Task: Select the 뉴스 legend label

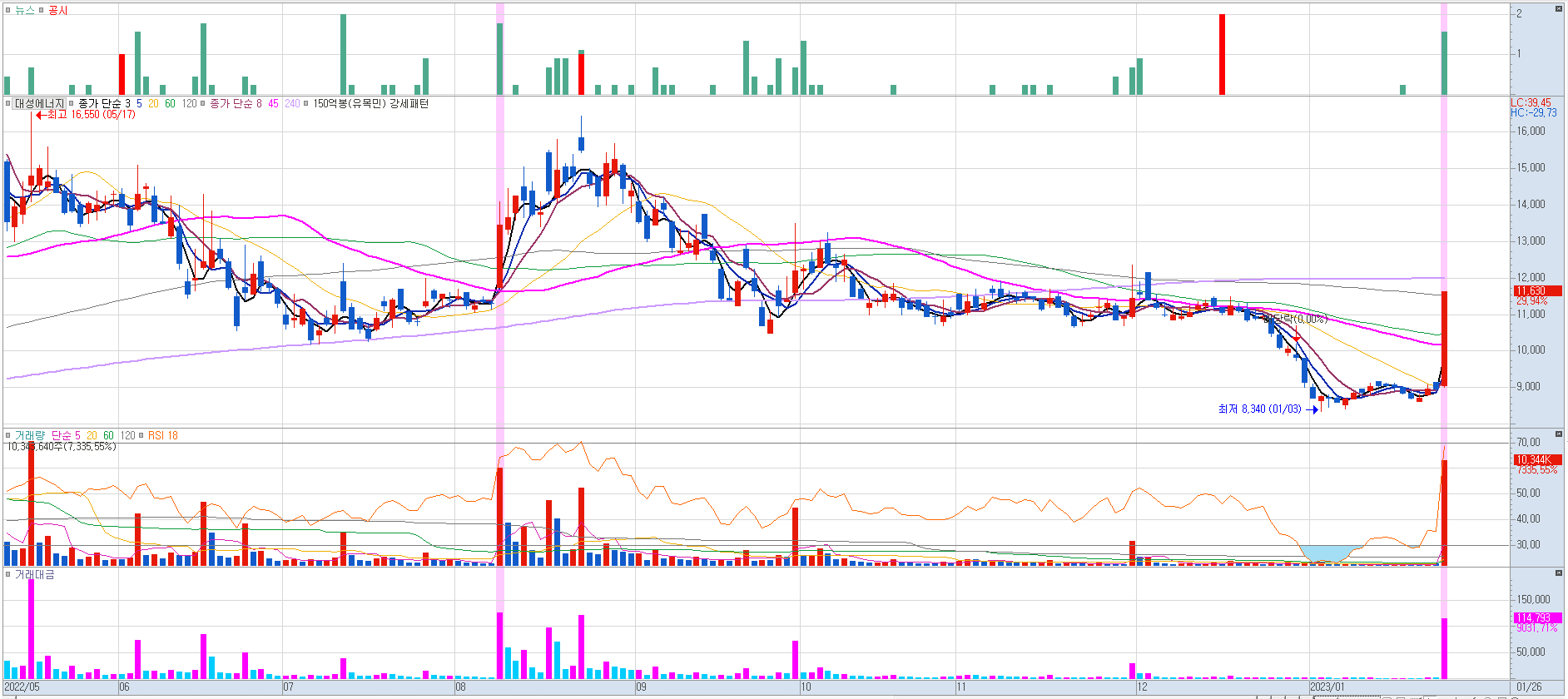Action: (x=25, y=10)
